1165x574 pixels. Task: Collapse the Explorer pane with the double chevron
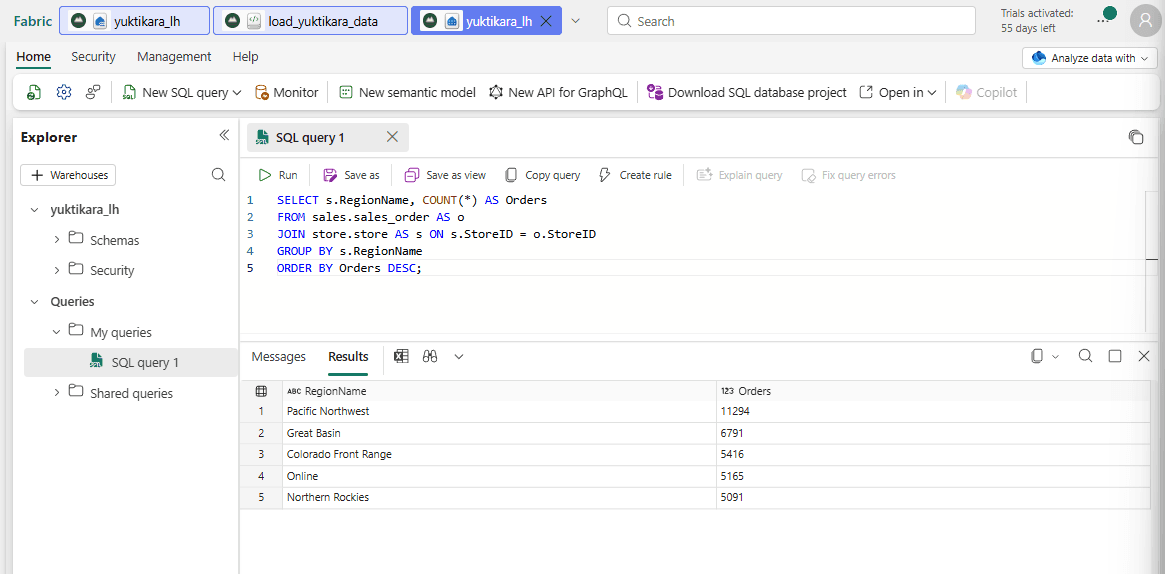tap(224, 135)
